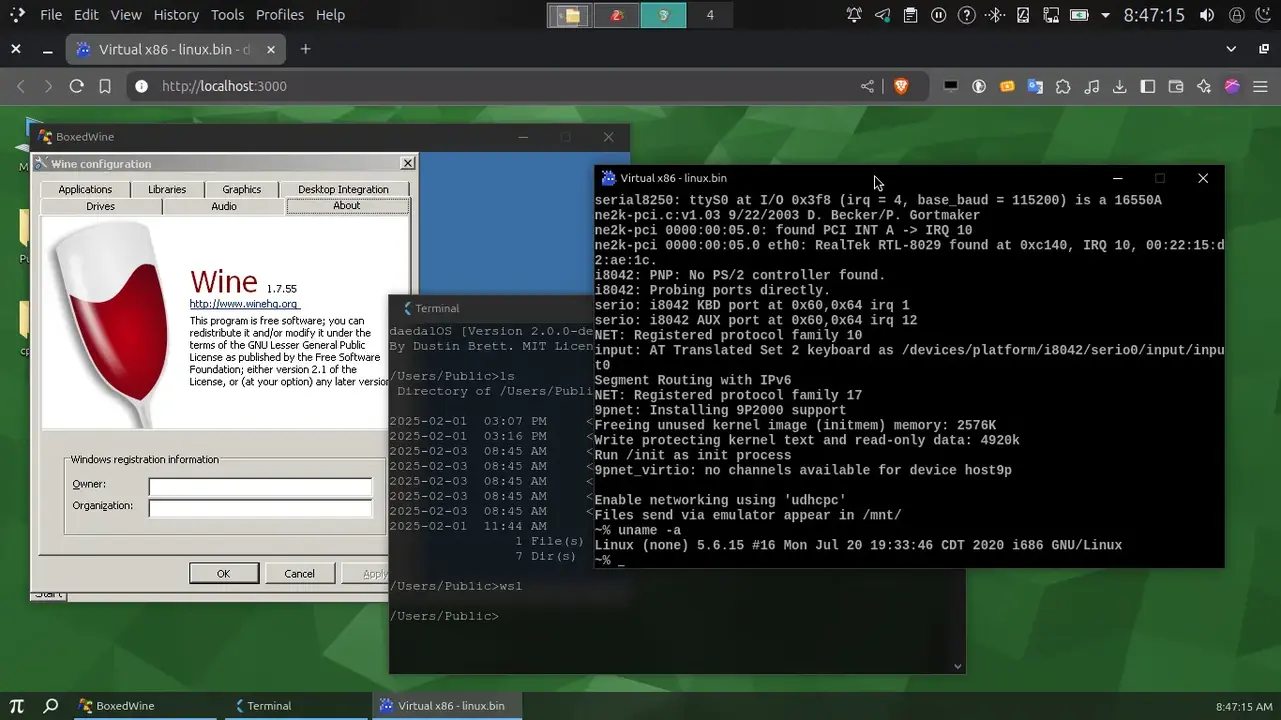Open the Brave Shields lion icon

[900, 86]
